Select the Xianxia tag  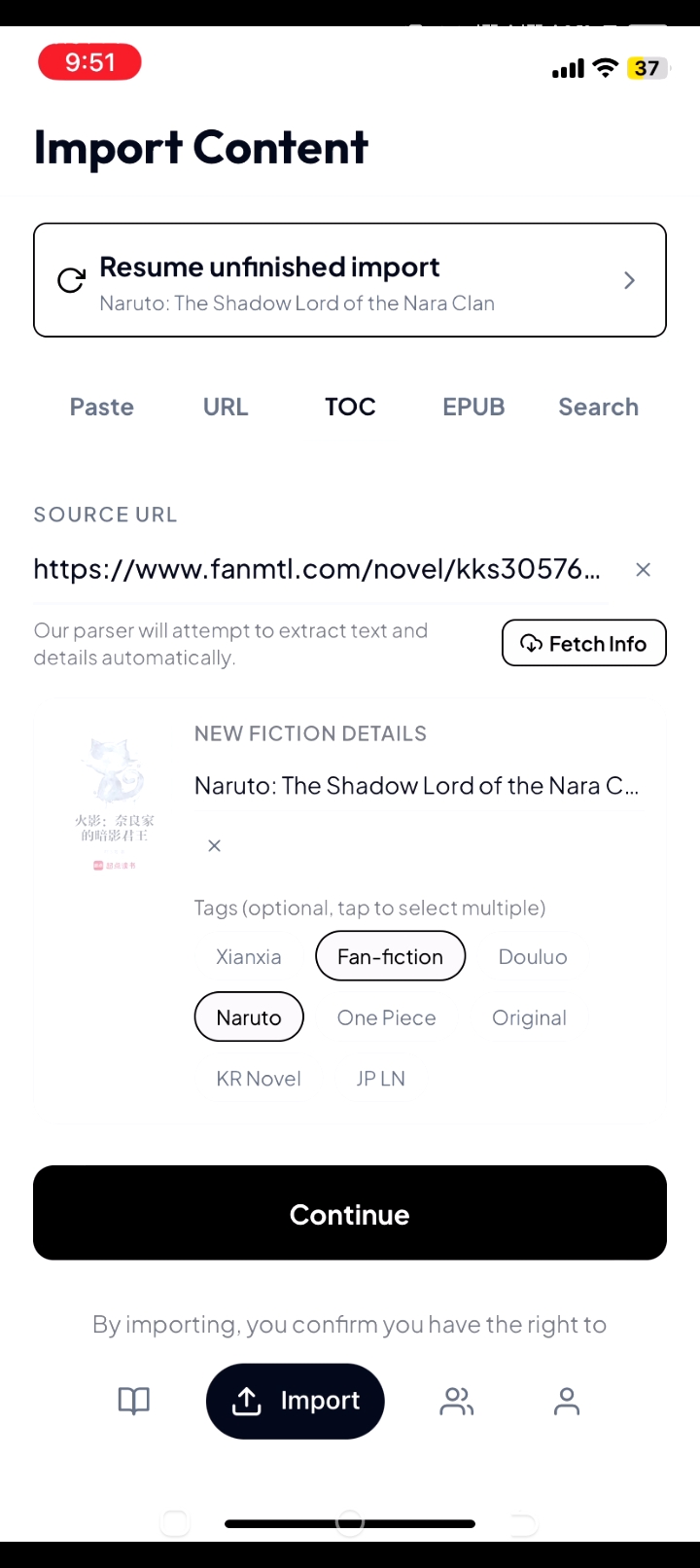249,957
